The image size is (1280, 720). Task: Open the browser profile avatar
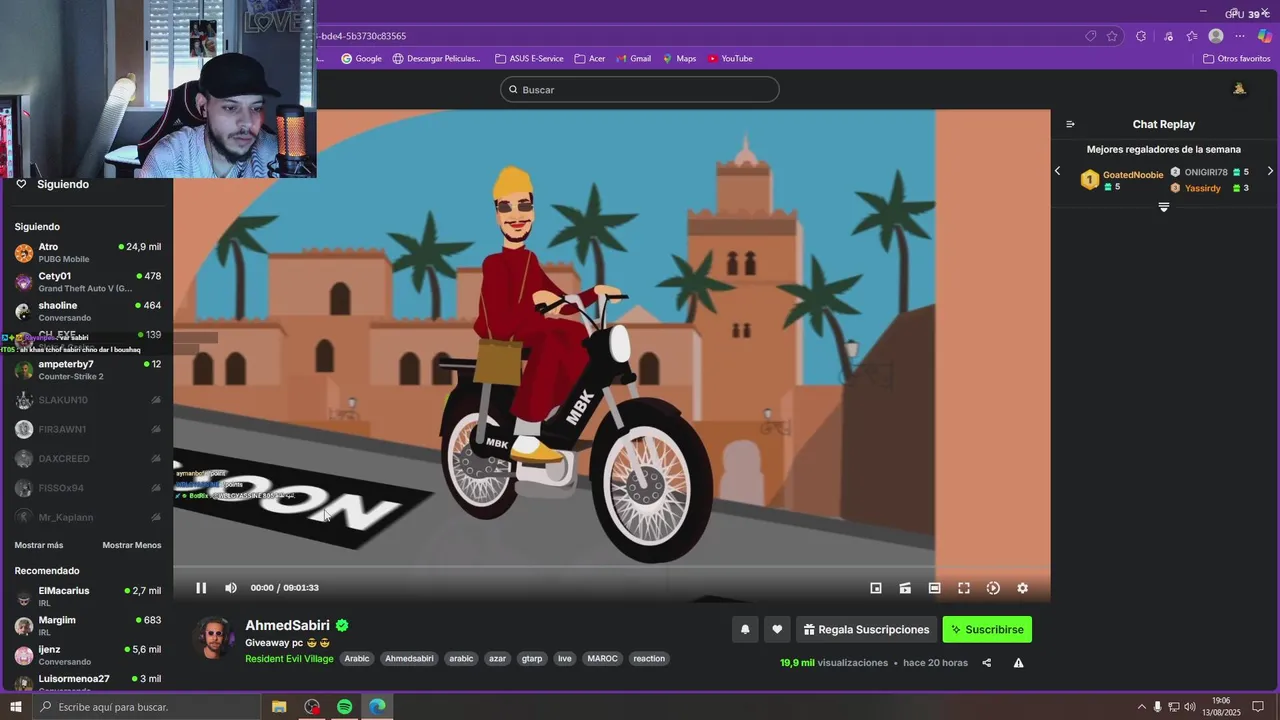[x=1216, y=36]
